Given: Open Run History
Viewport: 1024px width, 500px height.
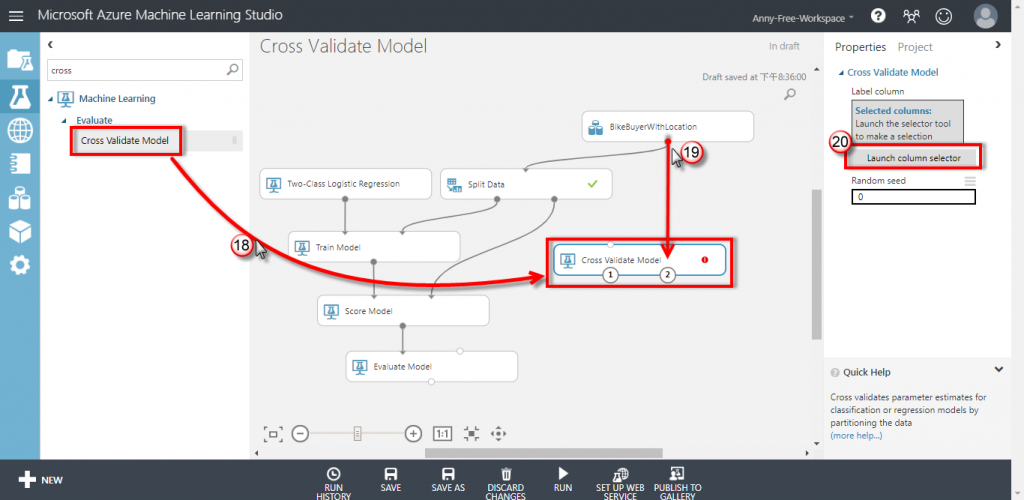Looking at the screenshot, I should point(333,482).
